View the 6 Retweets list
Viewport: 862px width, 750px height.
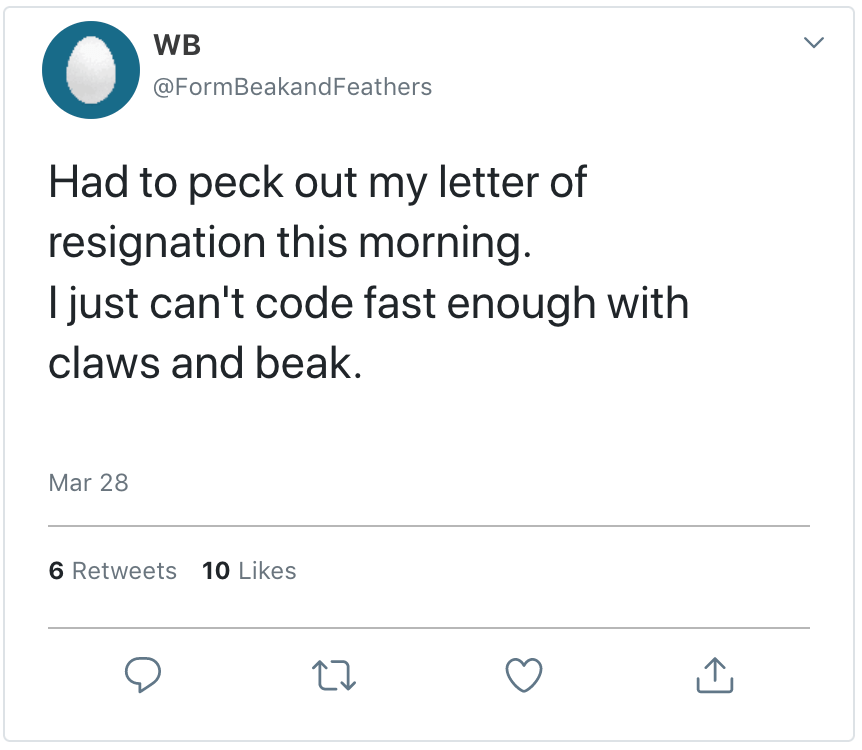[112, 571]
